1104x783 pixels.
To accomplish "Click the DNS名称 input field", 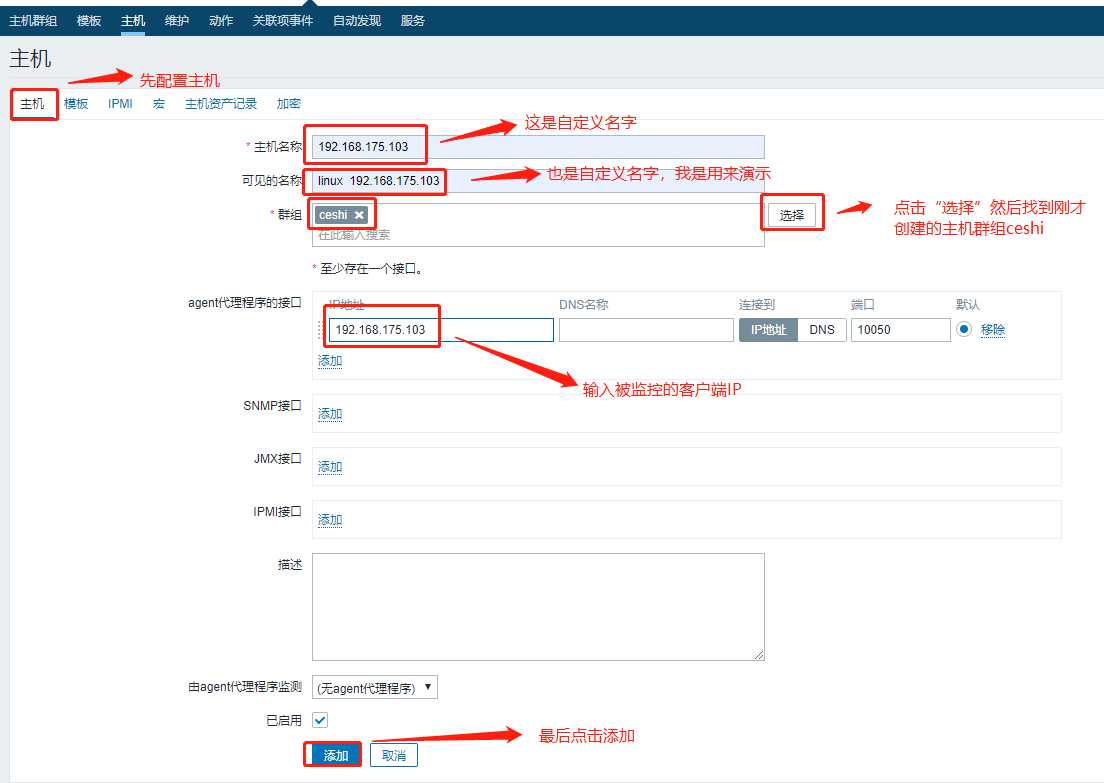I will point(646,330).
